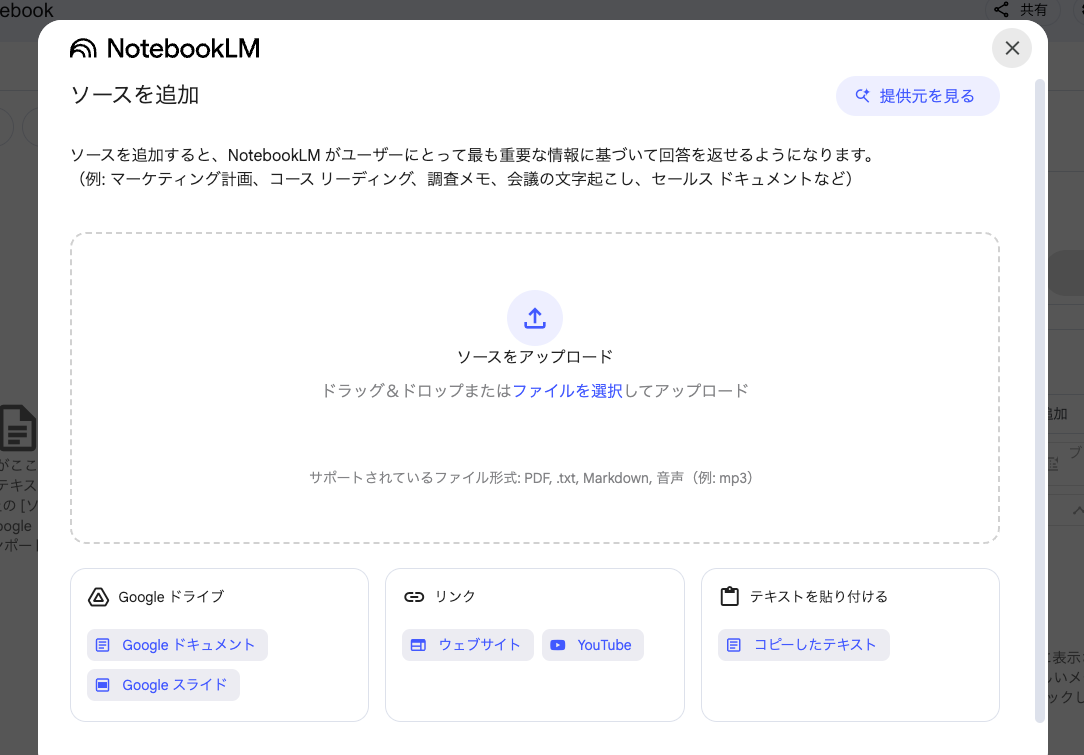The width and height of the screenshot is (1084, 755).
Task: Select the Google スライド option
Action: pos(163,685)
